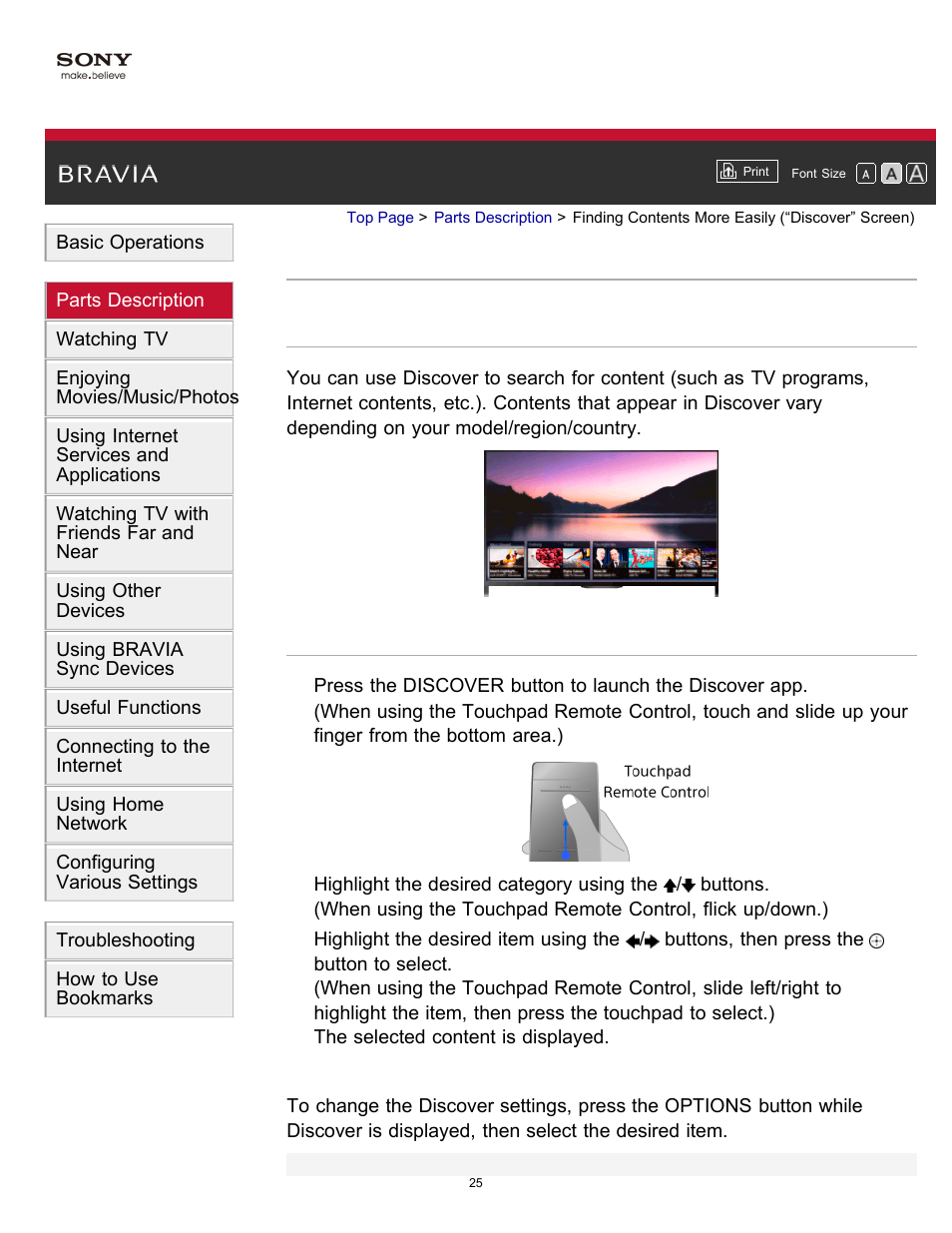This screenshot has height=1233, width=952.
Task: Click the Sony logo
Action: click(94, 66)
